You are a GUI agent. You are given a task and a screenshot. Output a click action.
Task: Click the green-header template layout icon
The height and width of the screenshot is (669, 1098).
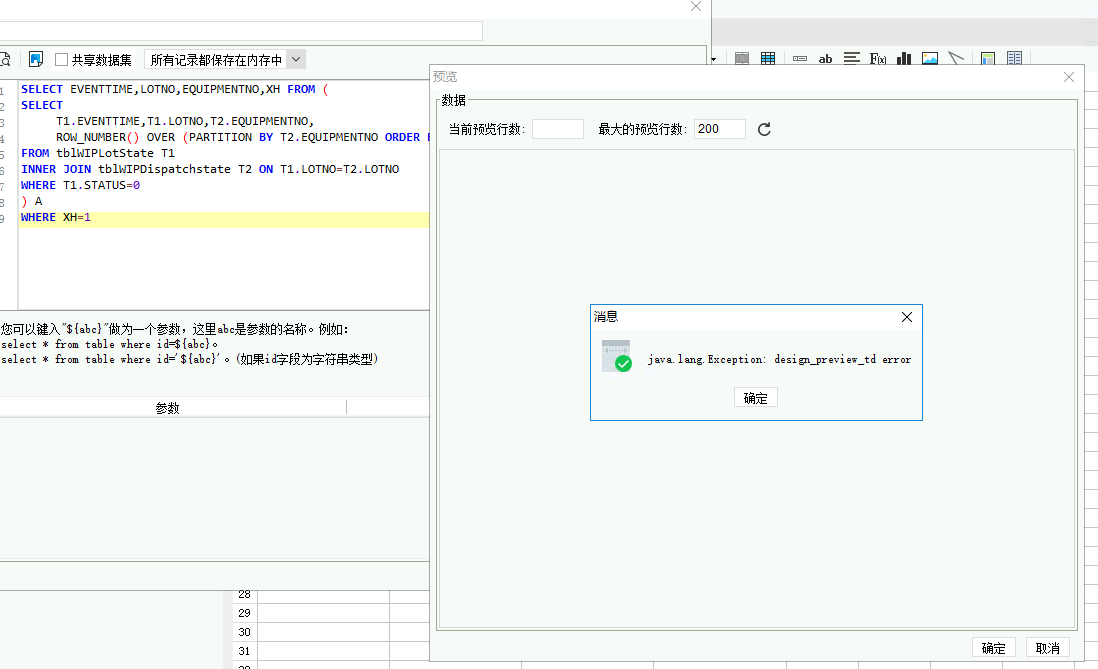click(988, 59)
